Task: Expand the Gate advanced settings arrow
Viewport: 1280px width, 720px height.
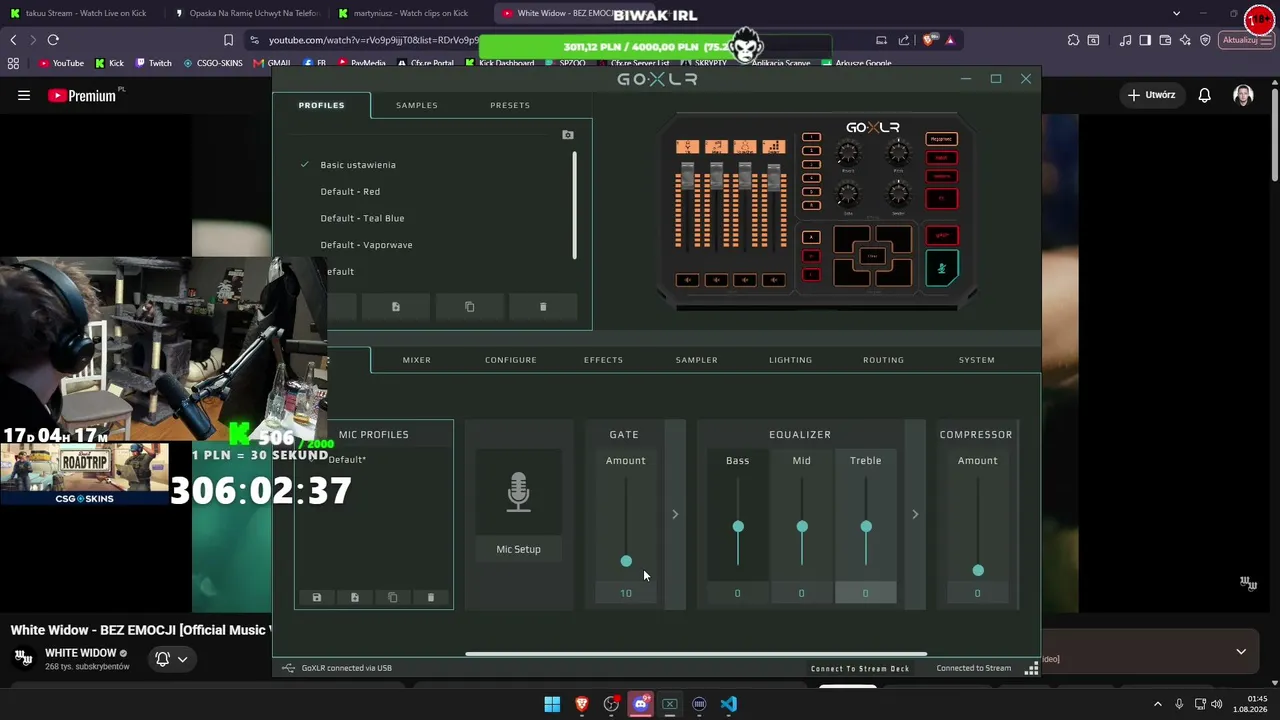Action: pos(675,514)
